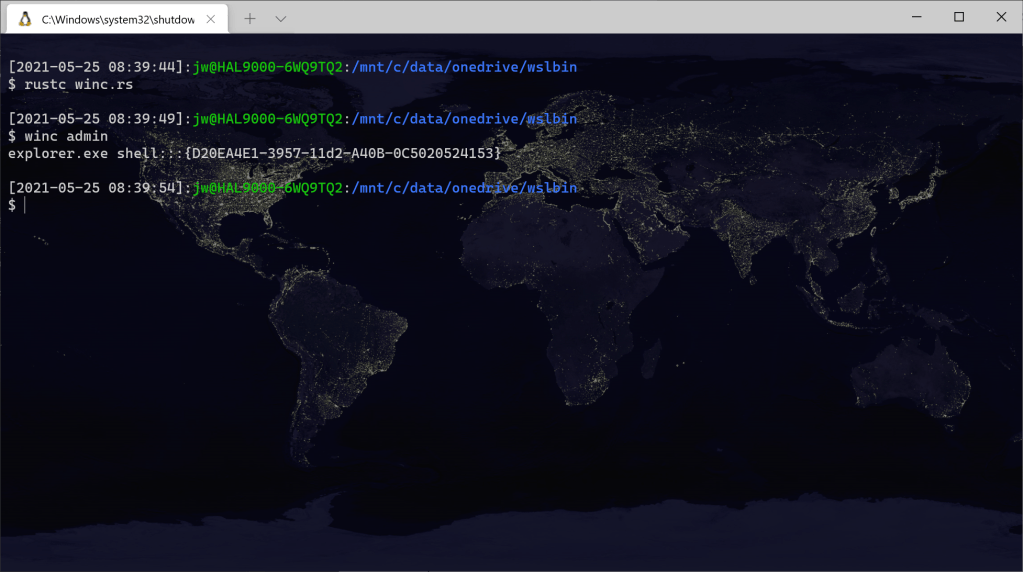Click the Linux penguin tab icon

[x=25, y=18]
